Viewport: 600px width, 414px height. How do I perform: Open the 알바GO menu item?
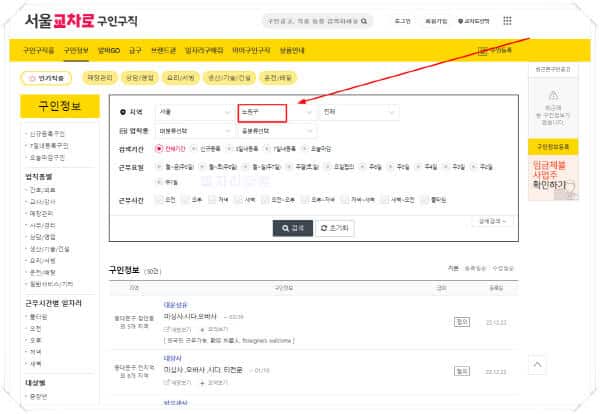tap(109, 51)
